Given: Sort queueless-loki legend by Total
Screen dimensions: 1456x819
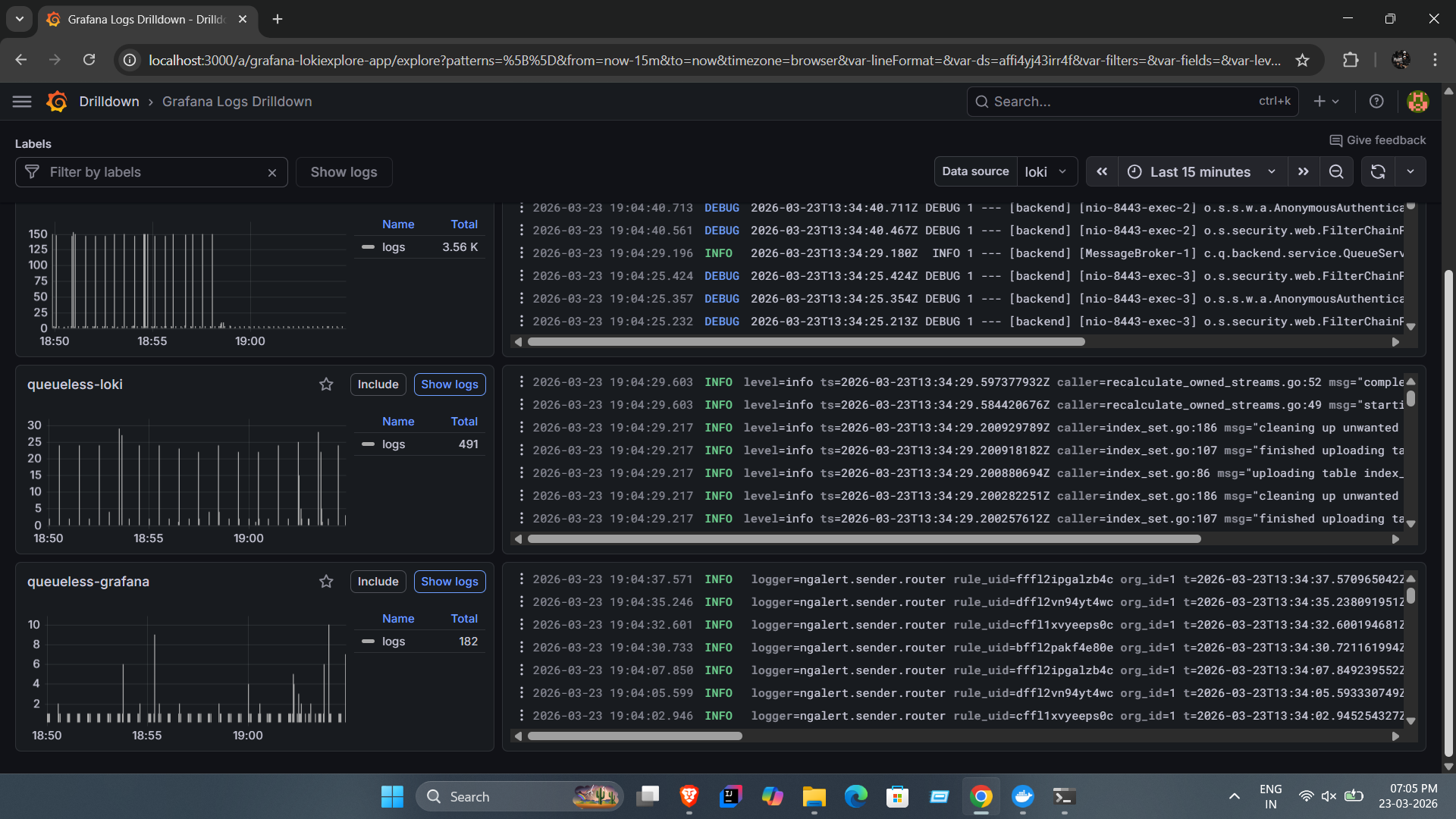Looking at the screenshot, I should [464, 422].
